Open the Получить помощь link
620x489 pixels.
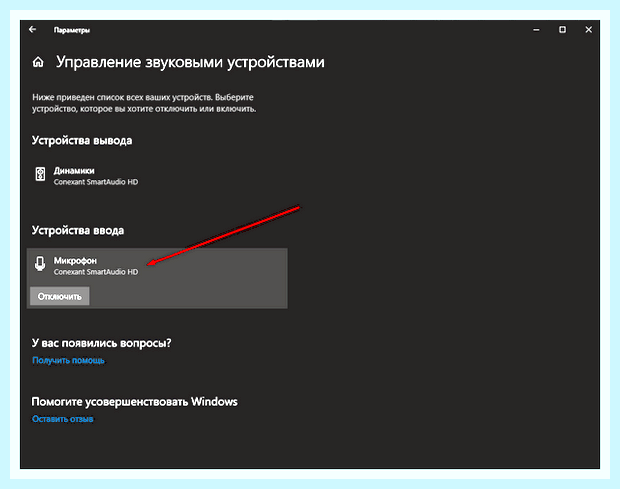point(68,360)
